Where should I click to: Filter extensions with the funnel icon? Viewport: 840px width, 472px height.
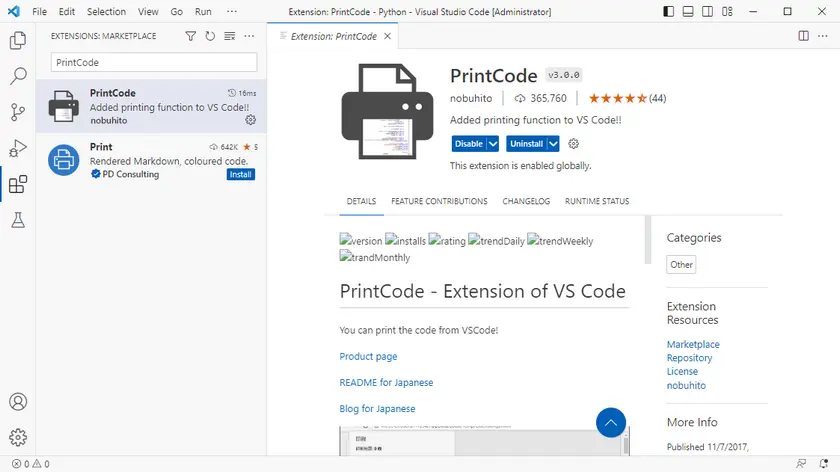191,36
